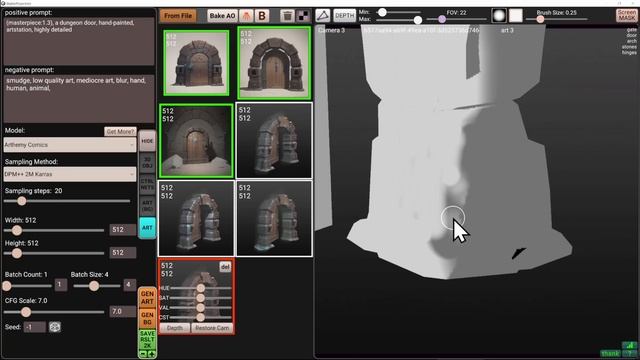Image resolution: width=640 pixels, height=360 pixels.
Task: Open the Arthemy Comics model dropdown
Action: pos(70,145)
